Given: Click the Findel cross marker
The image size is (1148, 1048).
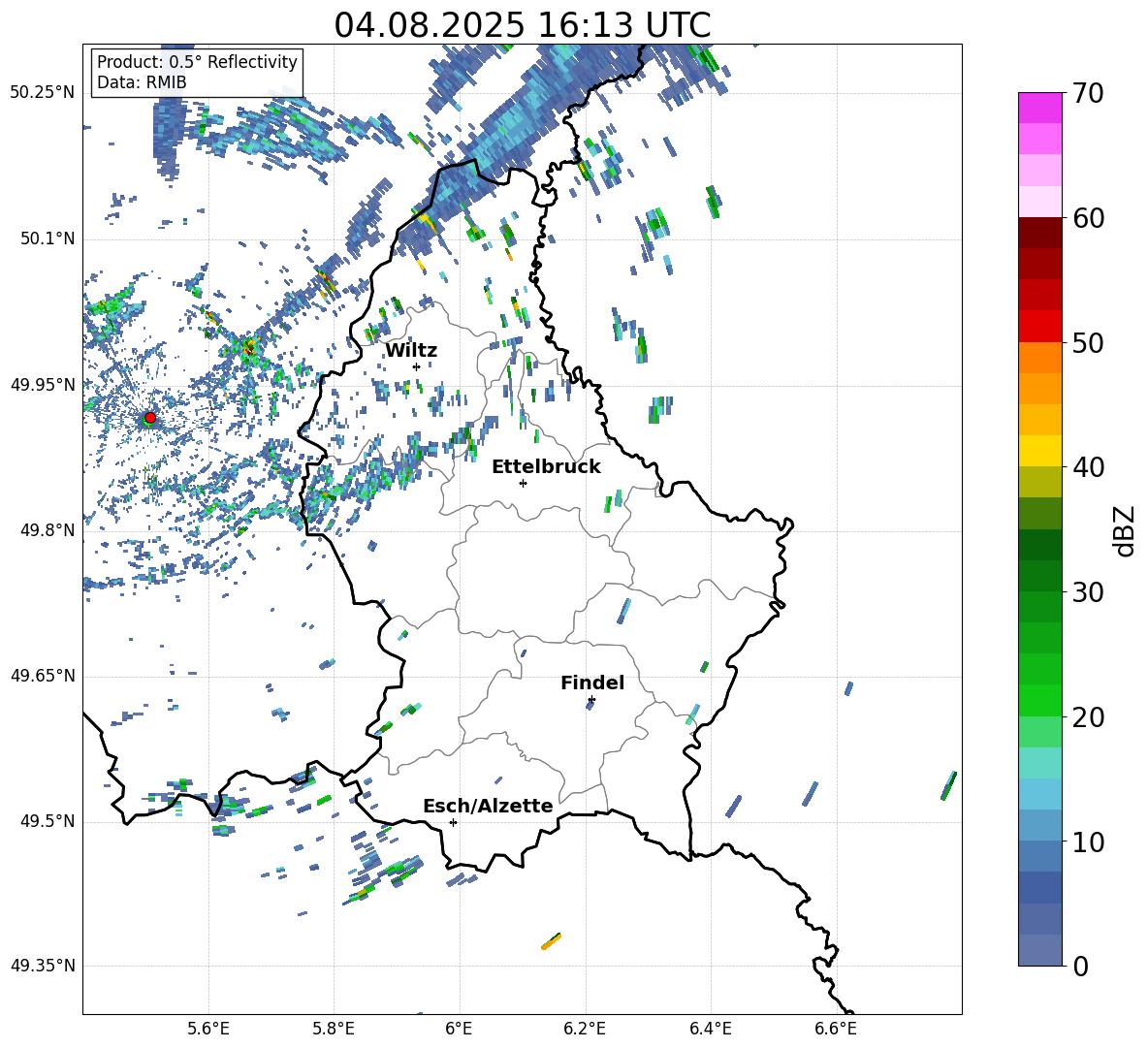Looking at the screenshot, I should tap(591, 700).
